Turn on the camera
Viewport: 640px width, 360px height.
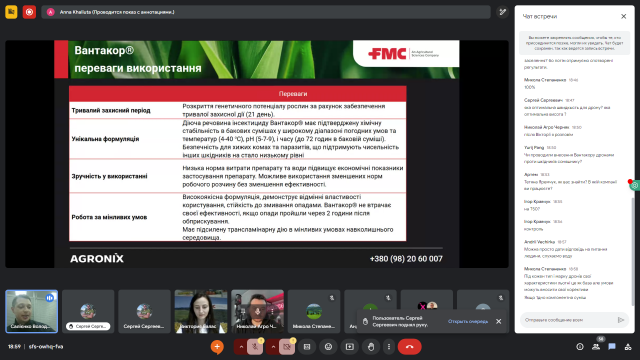[287, 347]
